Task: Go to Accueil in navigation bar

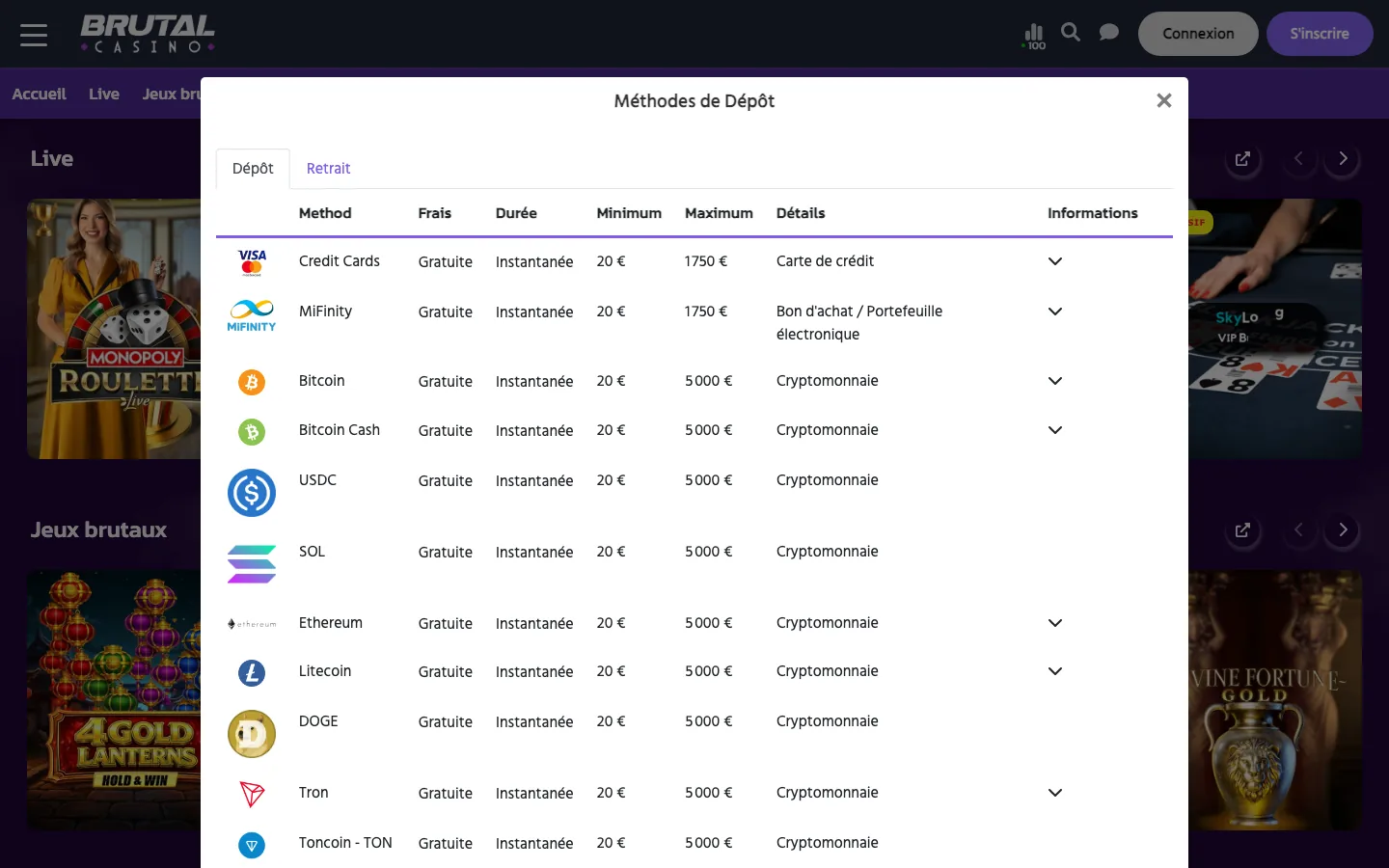Action: click(x=40, y=94)
